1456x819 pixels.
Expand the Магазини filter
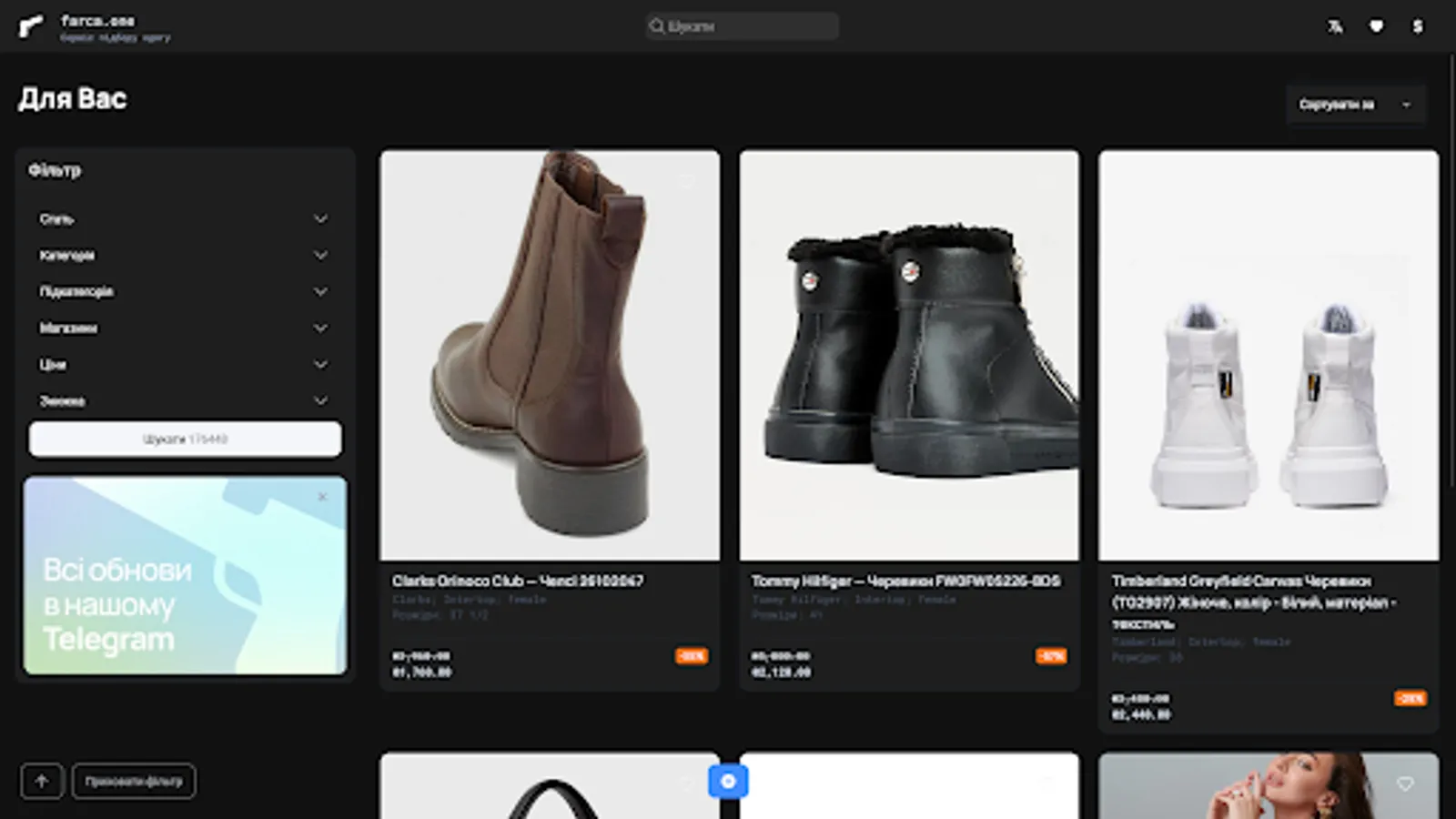click(x=184, y=328)
